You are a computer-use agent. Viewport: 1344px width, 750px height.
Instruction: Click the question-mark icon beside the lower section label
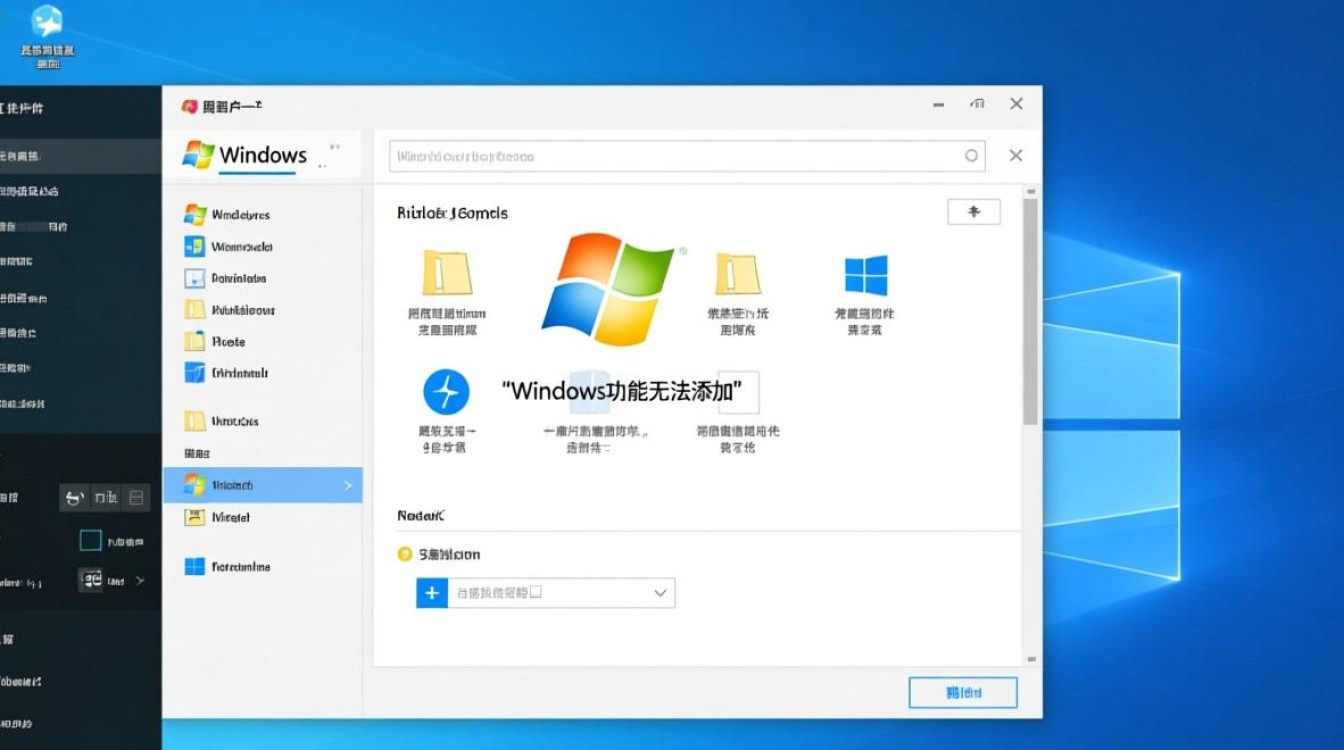point(405,554)
